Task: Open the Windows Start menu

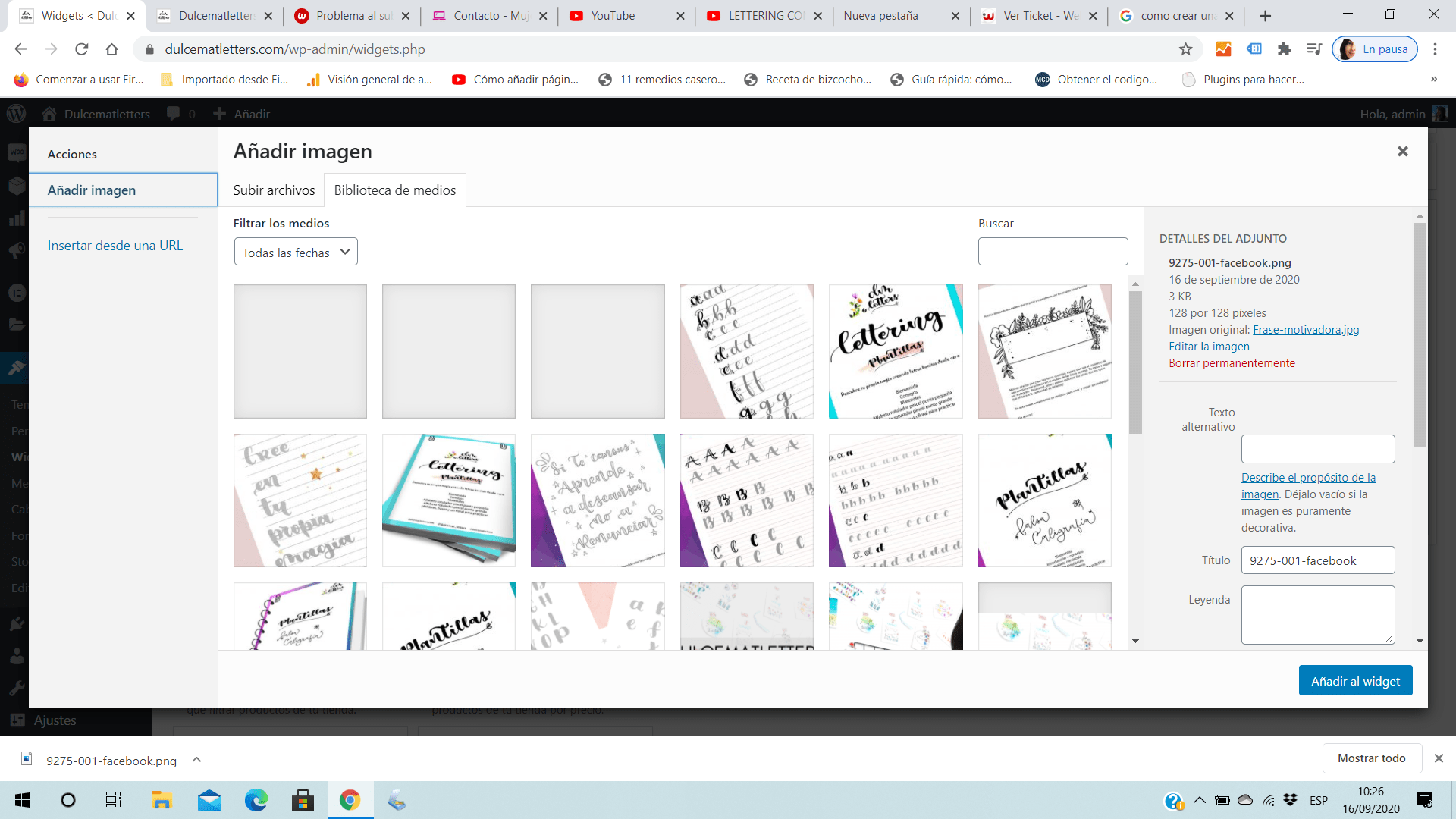Action: pyautogui.click(x=23, y=800)
